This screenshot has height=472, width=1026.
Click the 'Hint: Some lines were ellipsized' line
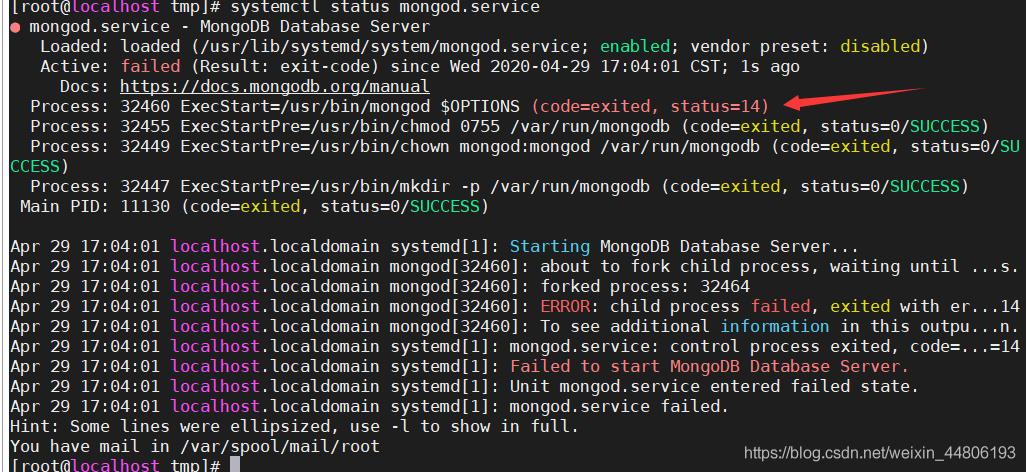point(294,426)
